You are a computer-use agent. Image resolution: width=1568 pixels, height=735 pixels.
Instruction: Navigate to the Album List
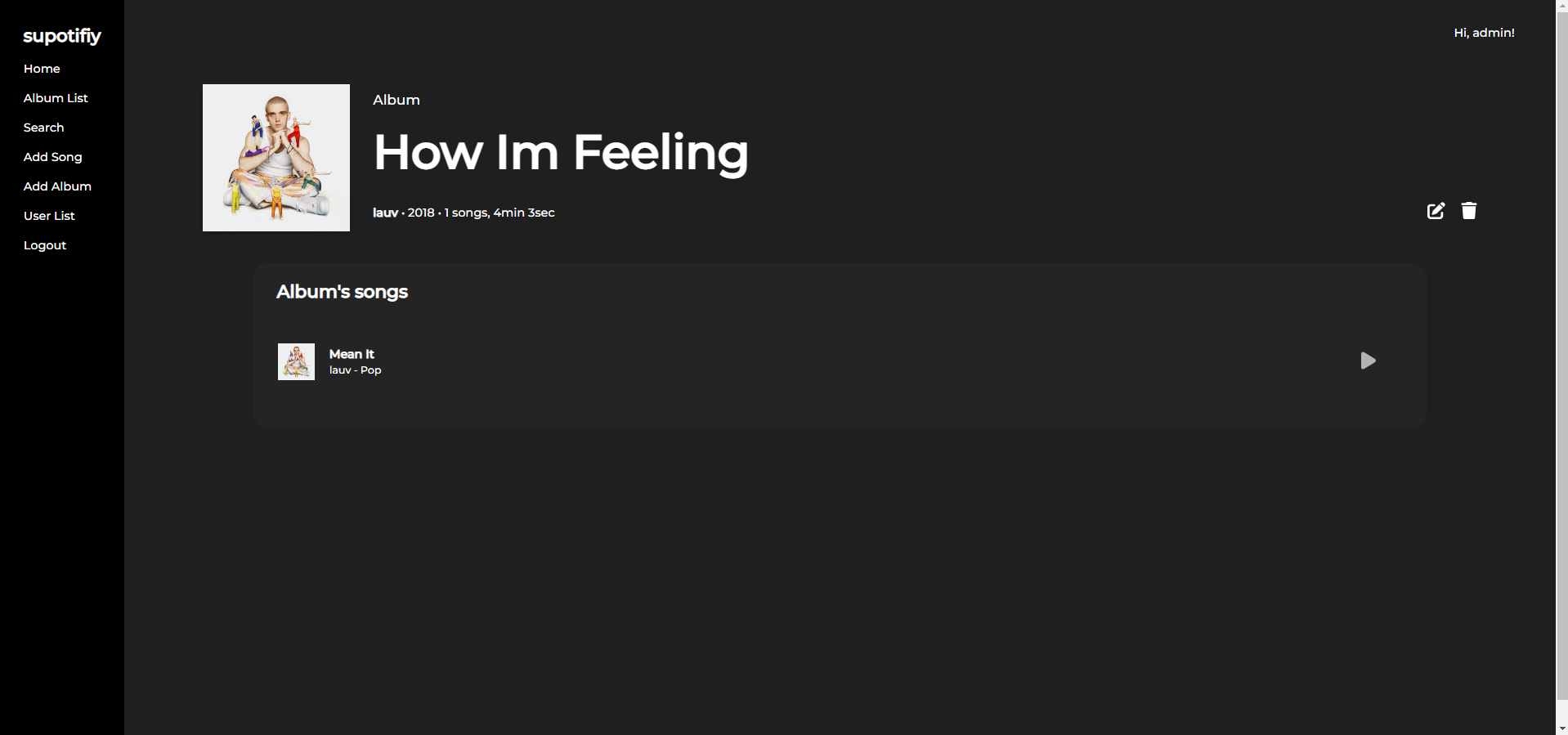point(56,97)
